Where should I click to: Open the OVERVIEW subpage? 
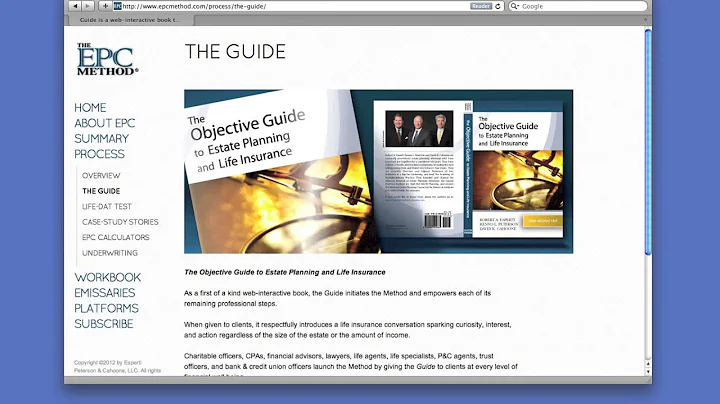pos(101,175)
